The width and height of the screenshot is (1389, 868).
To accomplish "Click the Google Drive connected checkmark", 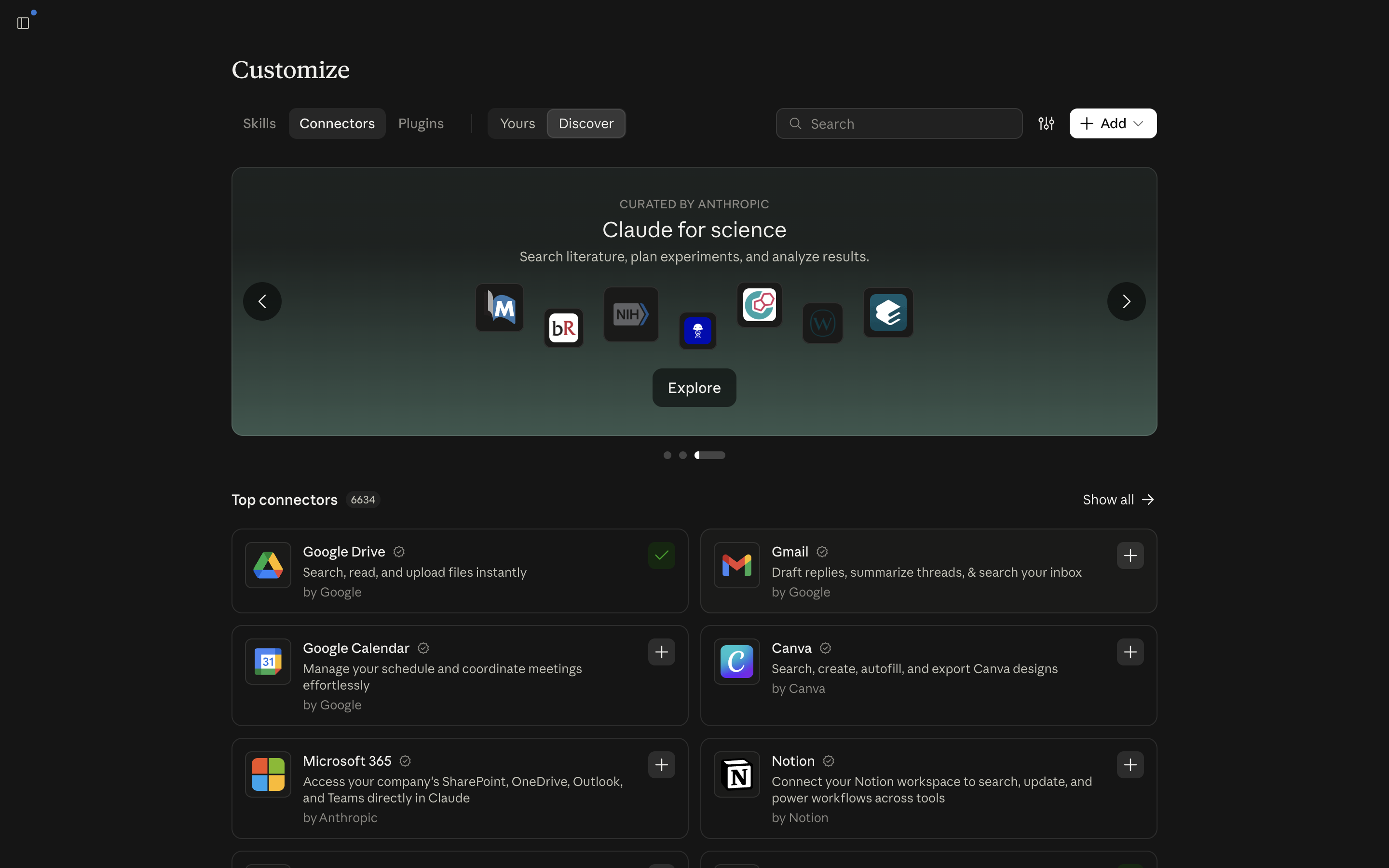I will tap(661, 556).
